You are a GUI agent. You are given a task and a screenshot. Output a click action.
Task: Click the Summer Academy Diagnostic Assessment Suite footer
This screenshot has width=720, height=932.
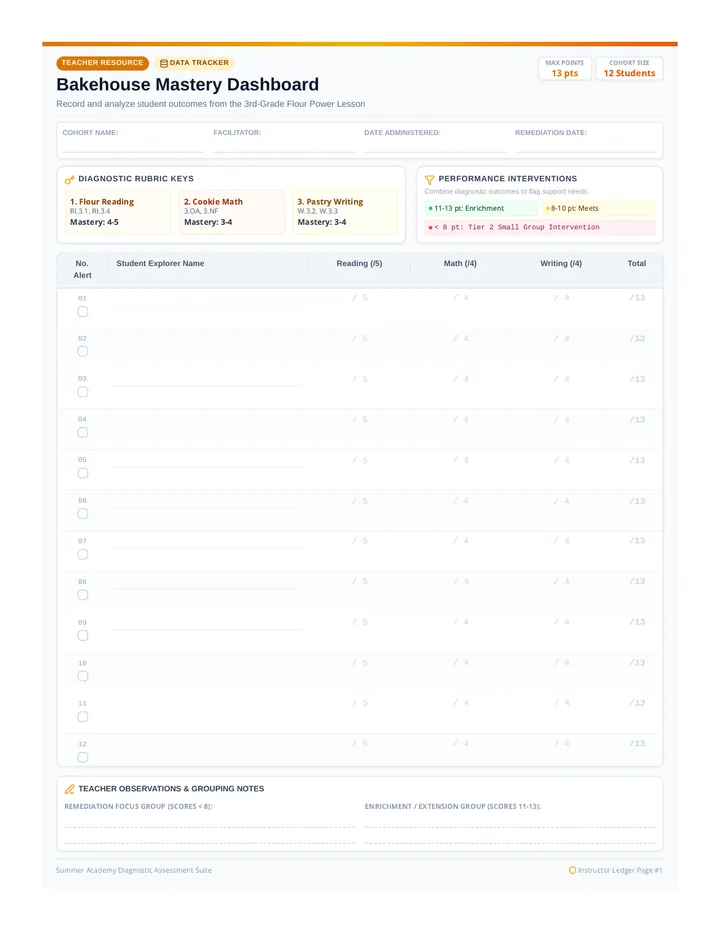[134, 870]
